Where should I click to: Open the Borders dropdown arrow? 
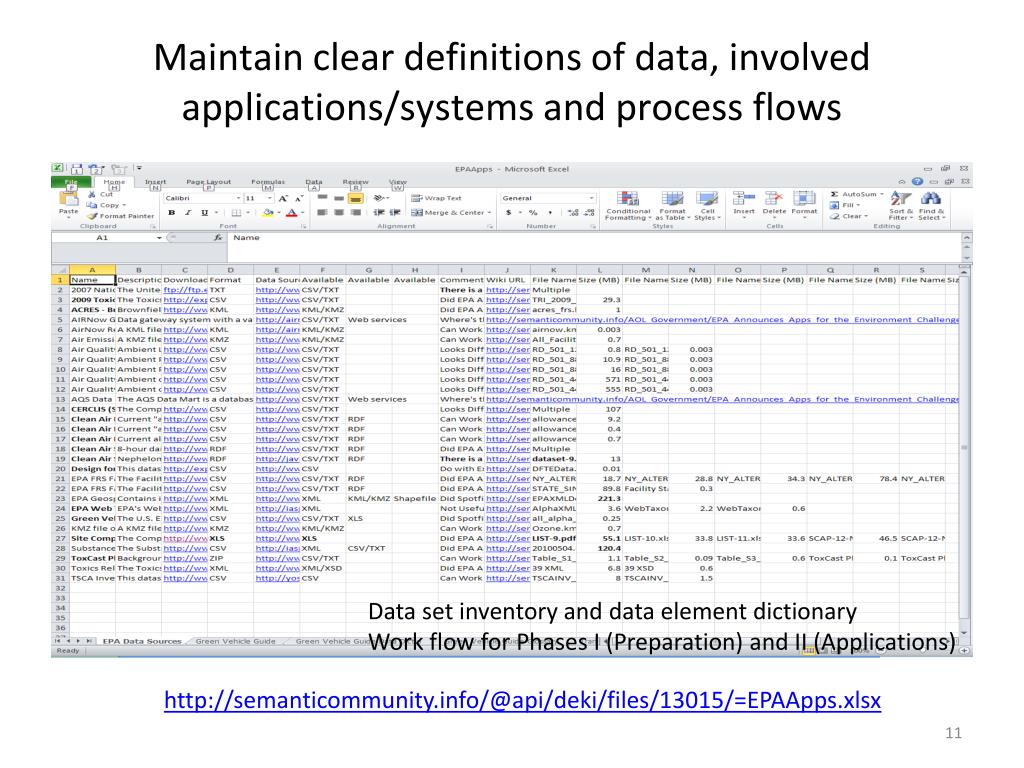click(248, 213)
